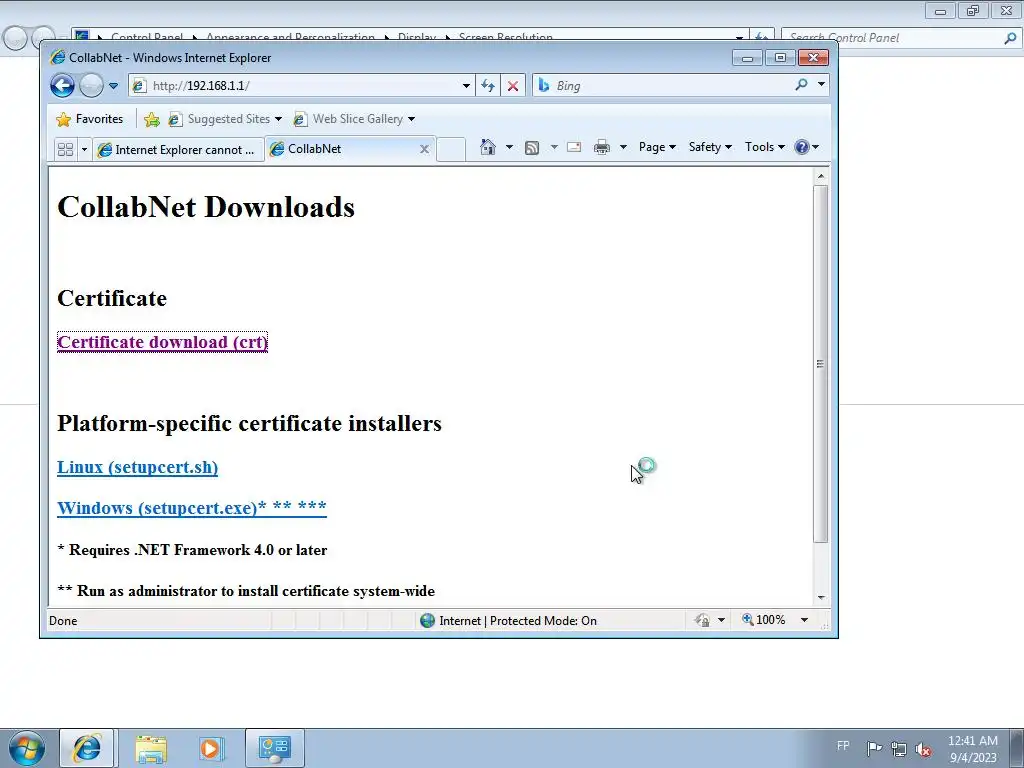Screen dimensions: 1024x768
Task: Click Certificate download (crt) link
Action: pos(163,342)
